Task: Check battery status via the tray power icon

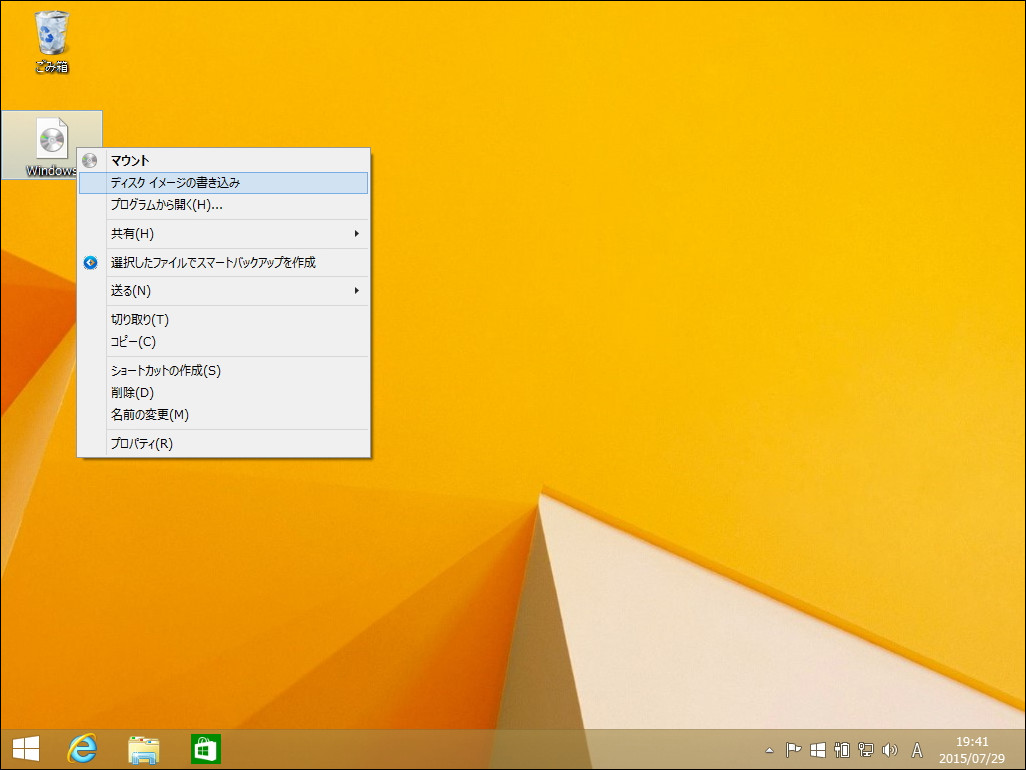Action: click(x=841, y=750)
